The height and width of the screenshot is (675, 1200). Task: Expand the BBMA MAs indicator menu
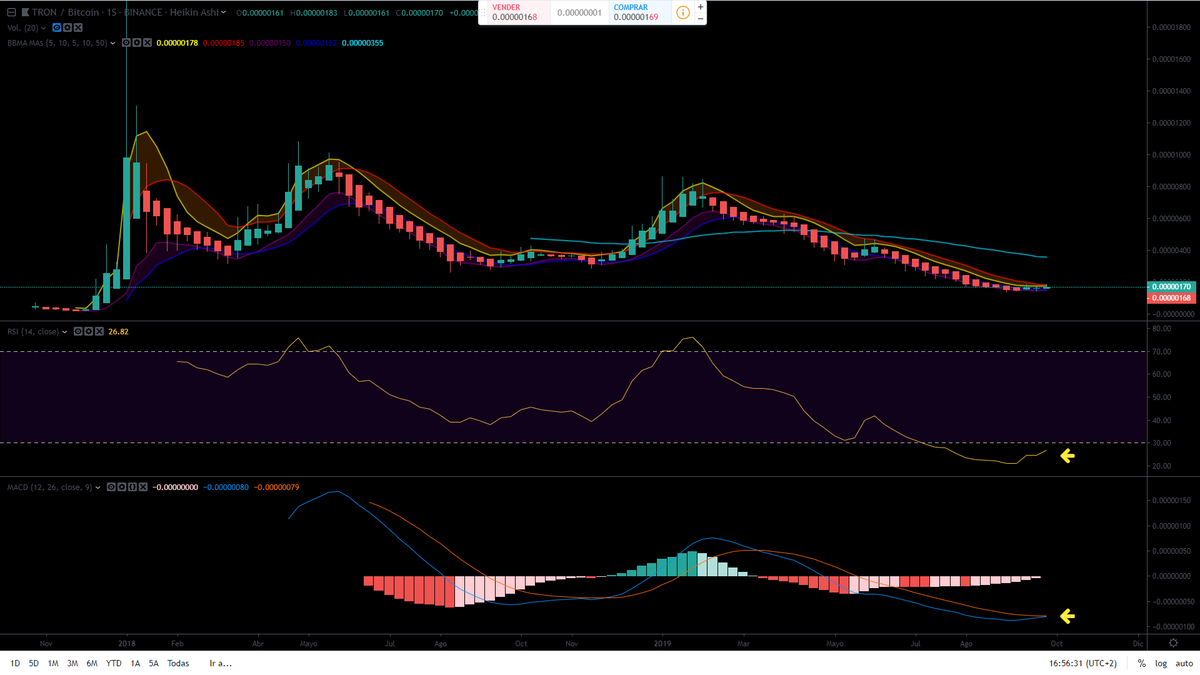[x=113, y=43]
